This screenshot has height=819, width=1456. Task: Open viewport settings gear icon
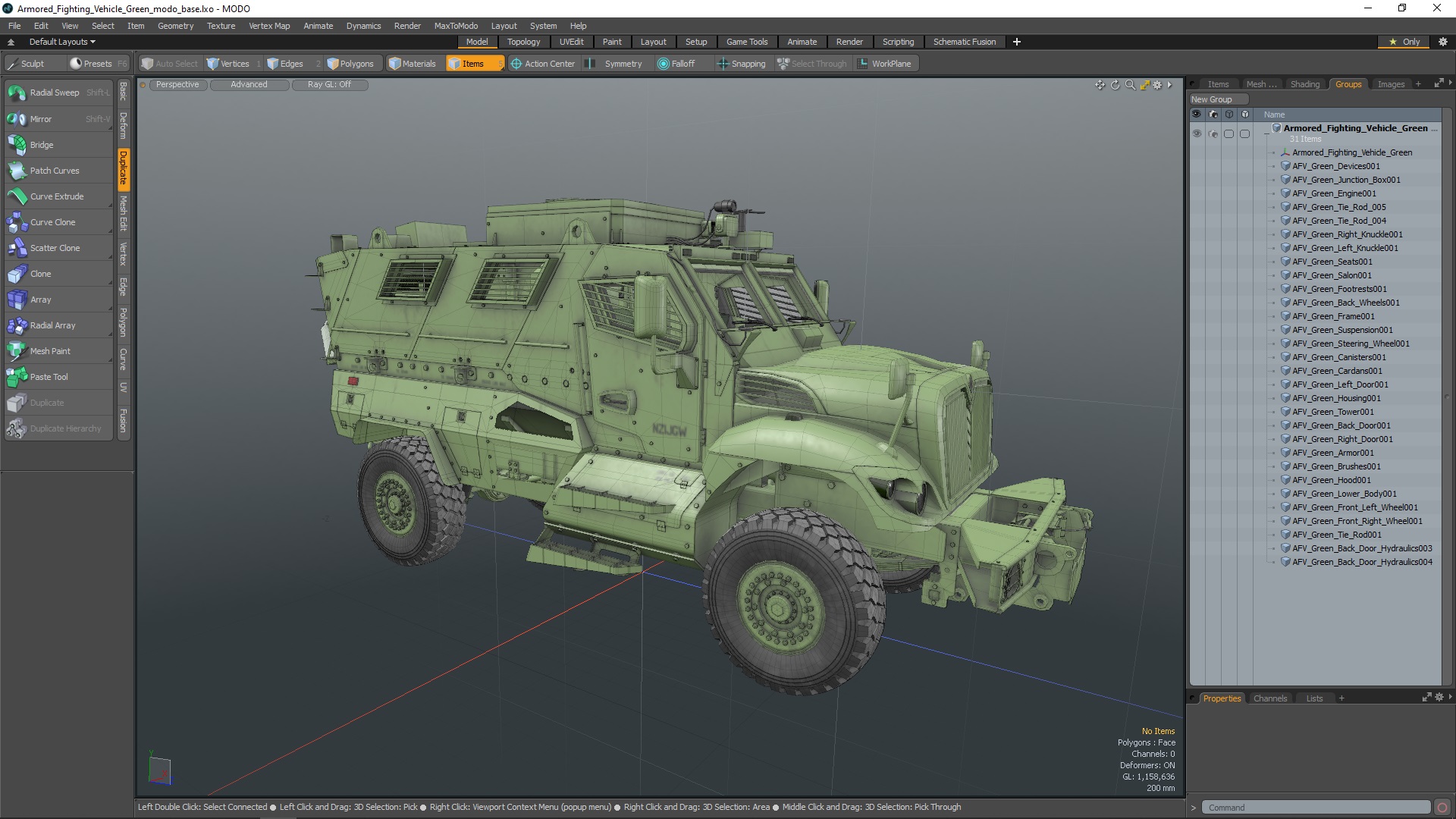click(x=1157, y=85)
